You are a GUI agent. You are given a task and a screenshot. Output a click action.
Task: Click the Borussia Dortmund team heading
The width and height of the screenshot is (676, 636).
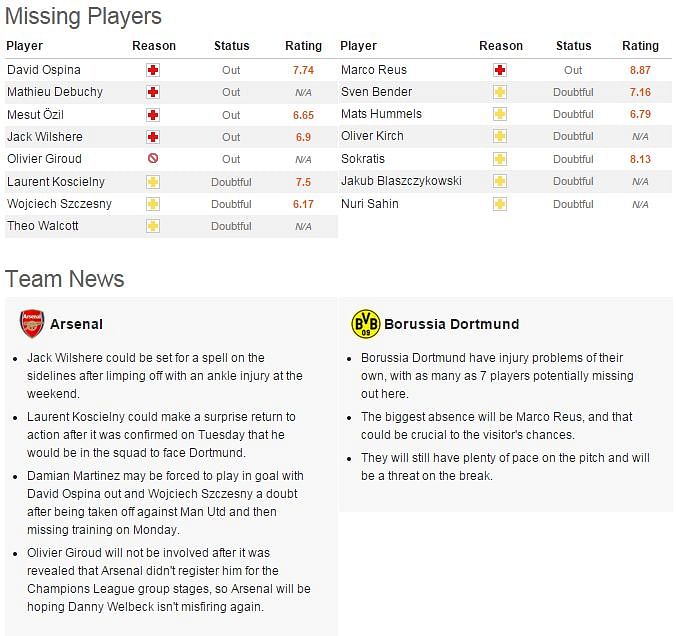tap(451, 324)
